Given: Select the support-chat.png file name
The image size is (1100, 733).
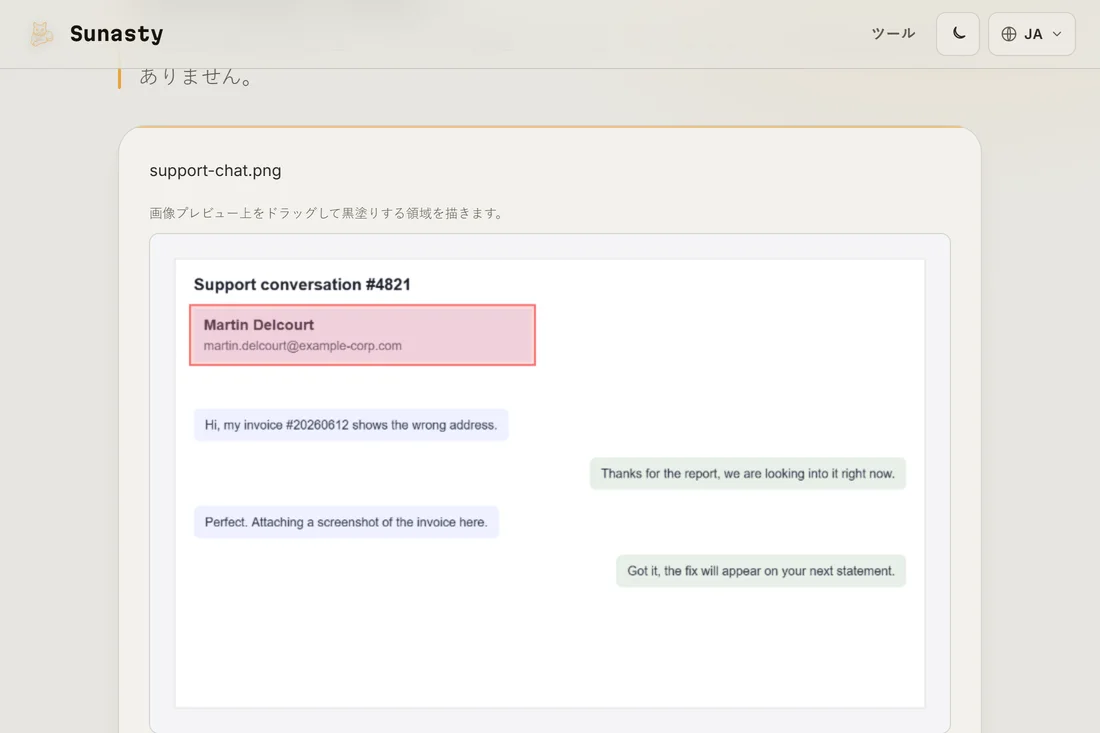Looking at the screenshot, I should [215, 170].
